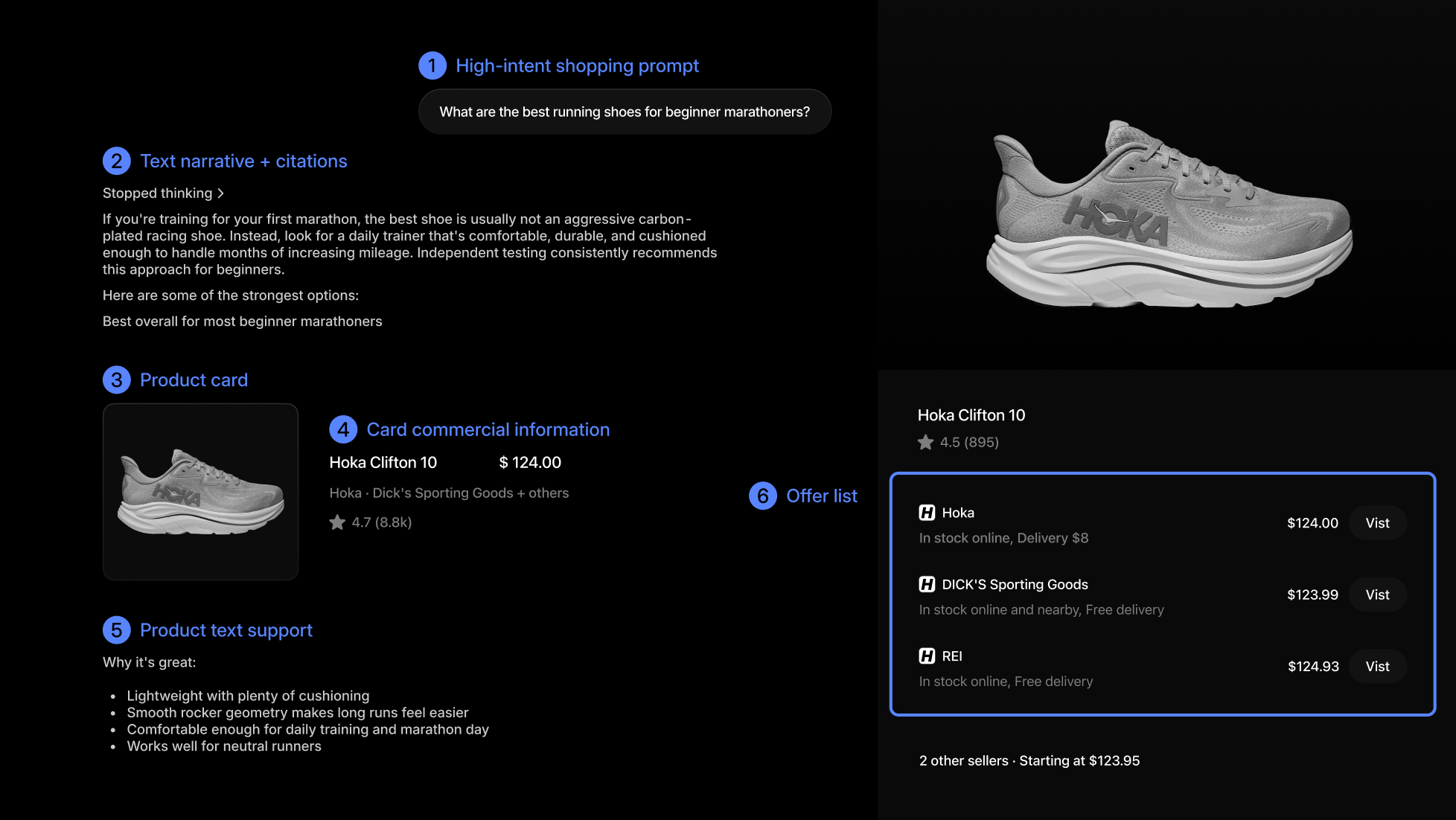Click 'Hoka · Dick's Sporting Goods + others'
This screenshot has width=1456, height=820.
(x=449, y=493)
